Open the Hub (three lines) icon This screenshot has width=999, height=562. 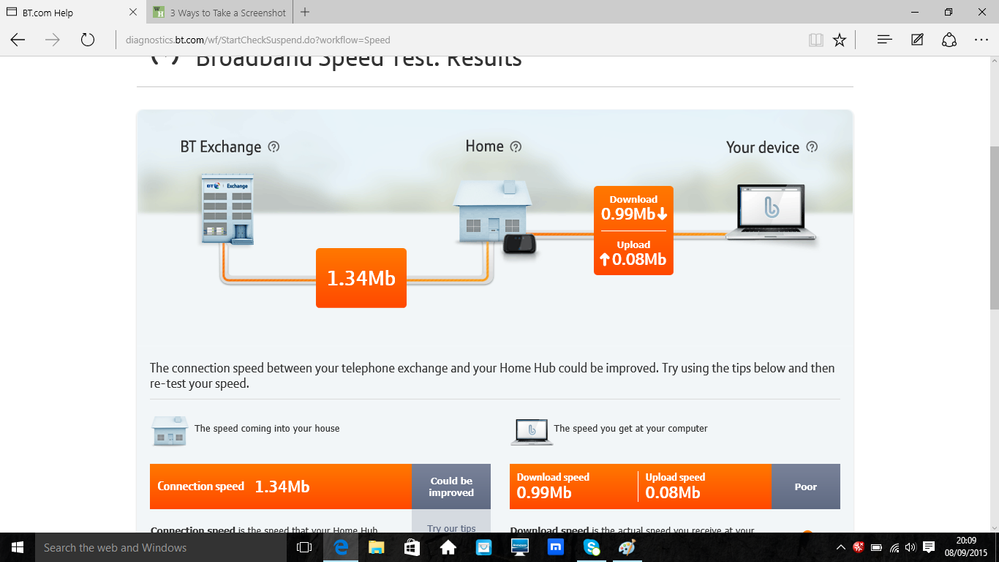pyautogui.click(x=884, y=40)
